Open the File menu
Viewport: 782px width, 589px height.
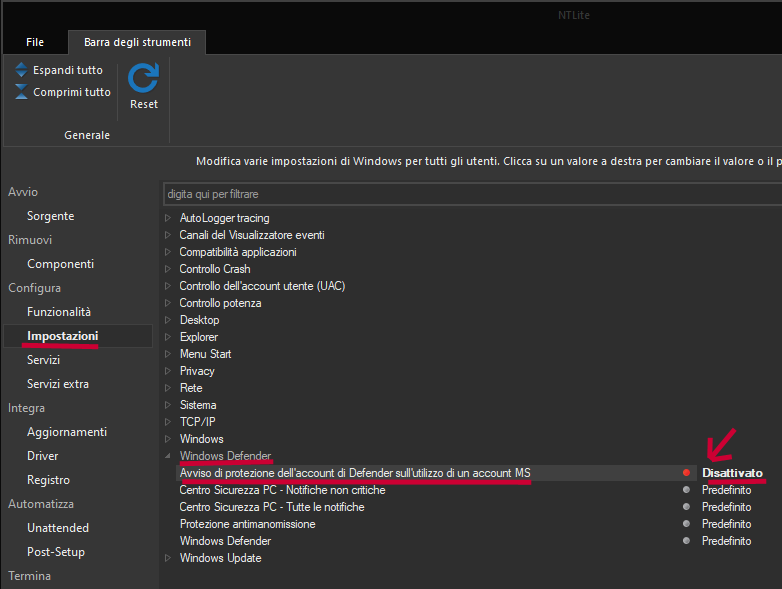pyautogui.click(x=35, y=42)
